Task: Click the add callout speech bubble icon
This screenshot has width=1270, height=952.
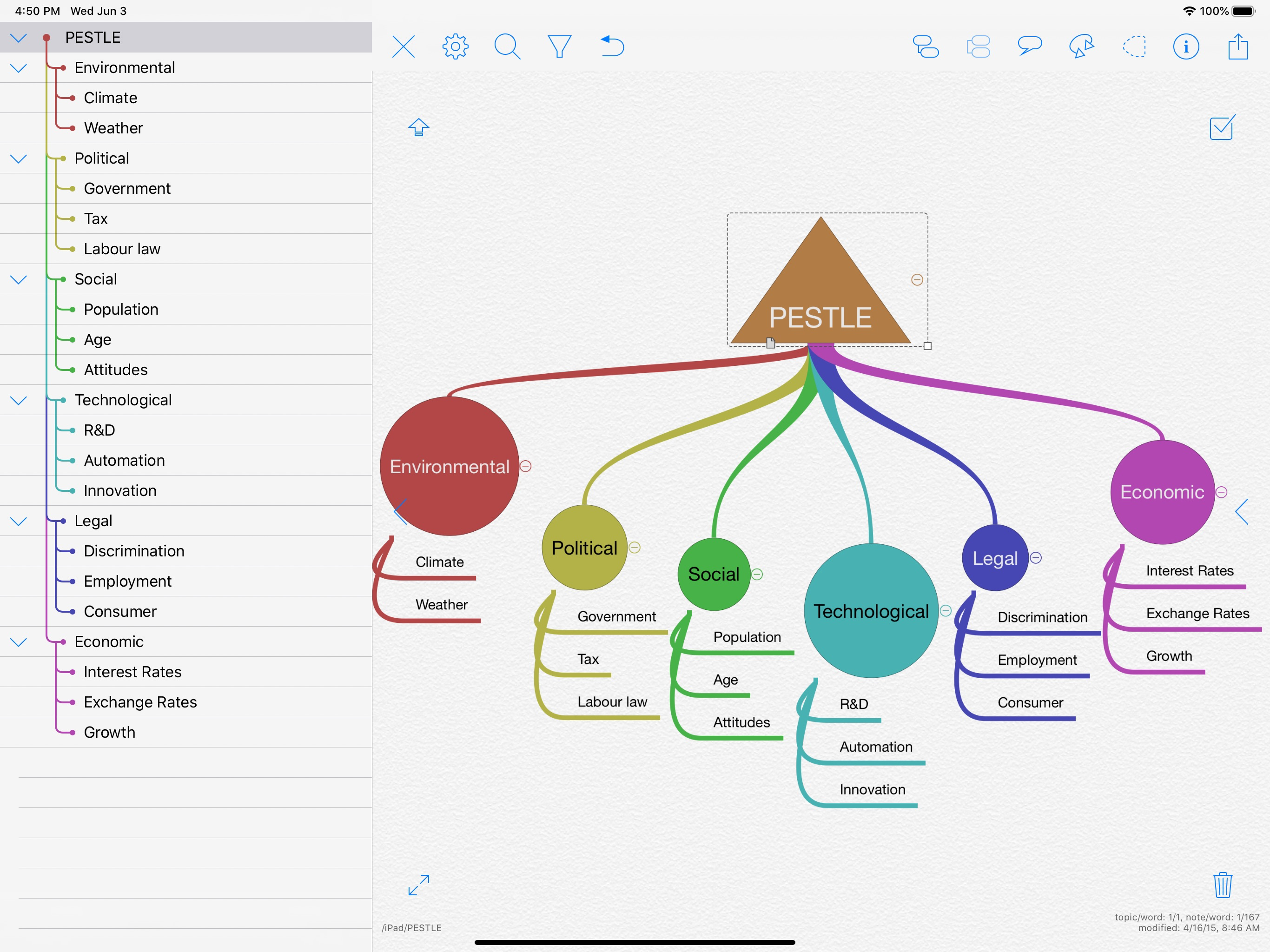Action: point(1030,46)
